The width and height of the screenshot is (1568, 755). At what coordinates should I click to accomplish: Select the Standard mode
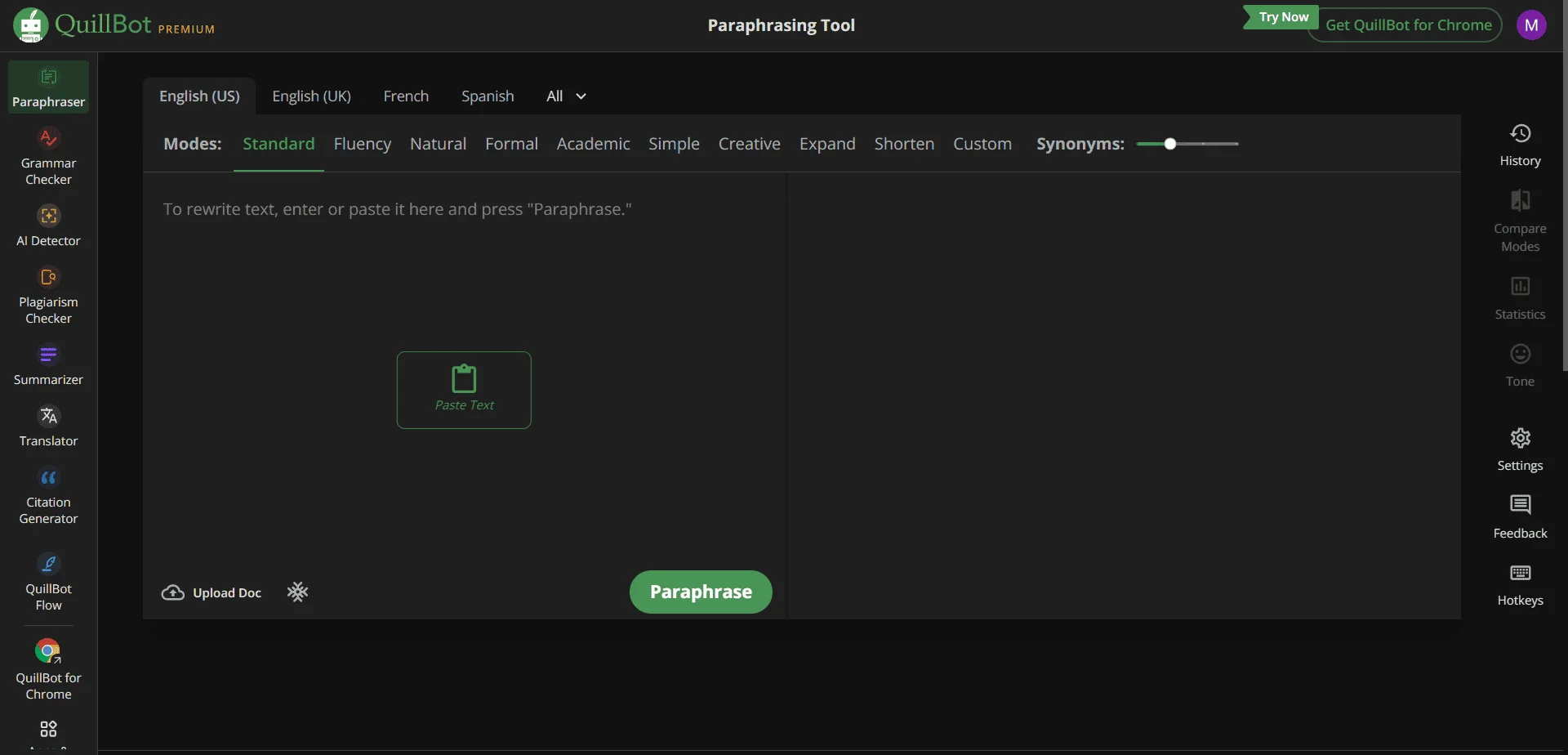click(278, 144)
